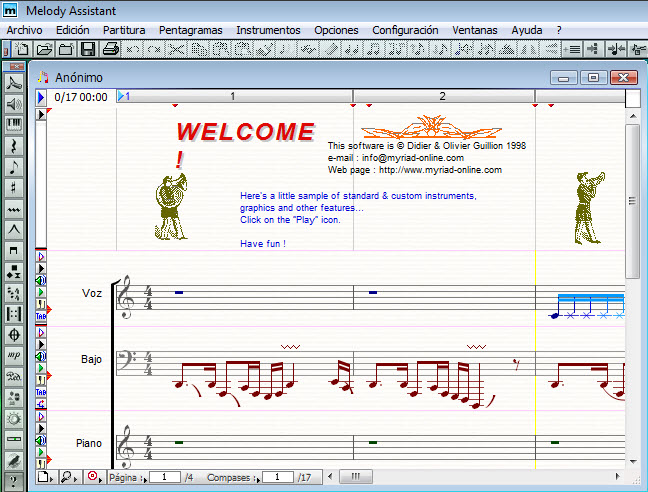The width and height of the screenshot is (648, 492).
Task: Toggle the Piano staff speaker mute
Action: (x=40, y=440)
